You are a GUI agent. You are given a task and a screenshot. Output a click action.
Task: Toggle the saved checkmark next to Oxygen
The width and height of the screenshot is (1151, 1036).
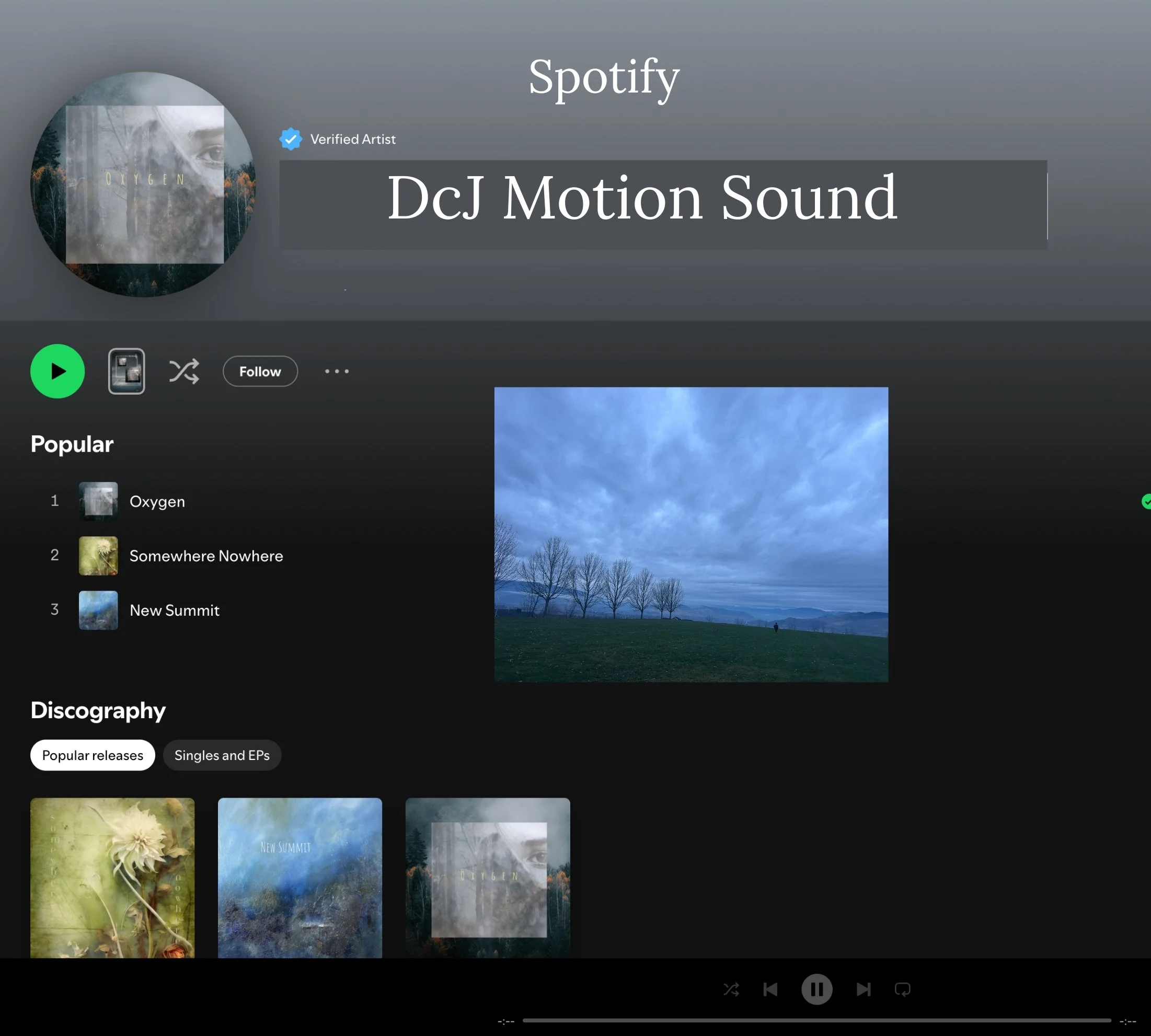1145,501
